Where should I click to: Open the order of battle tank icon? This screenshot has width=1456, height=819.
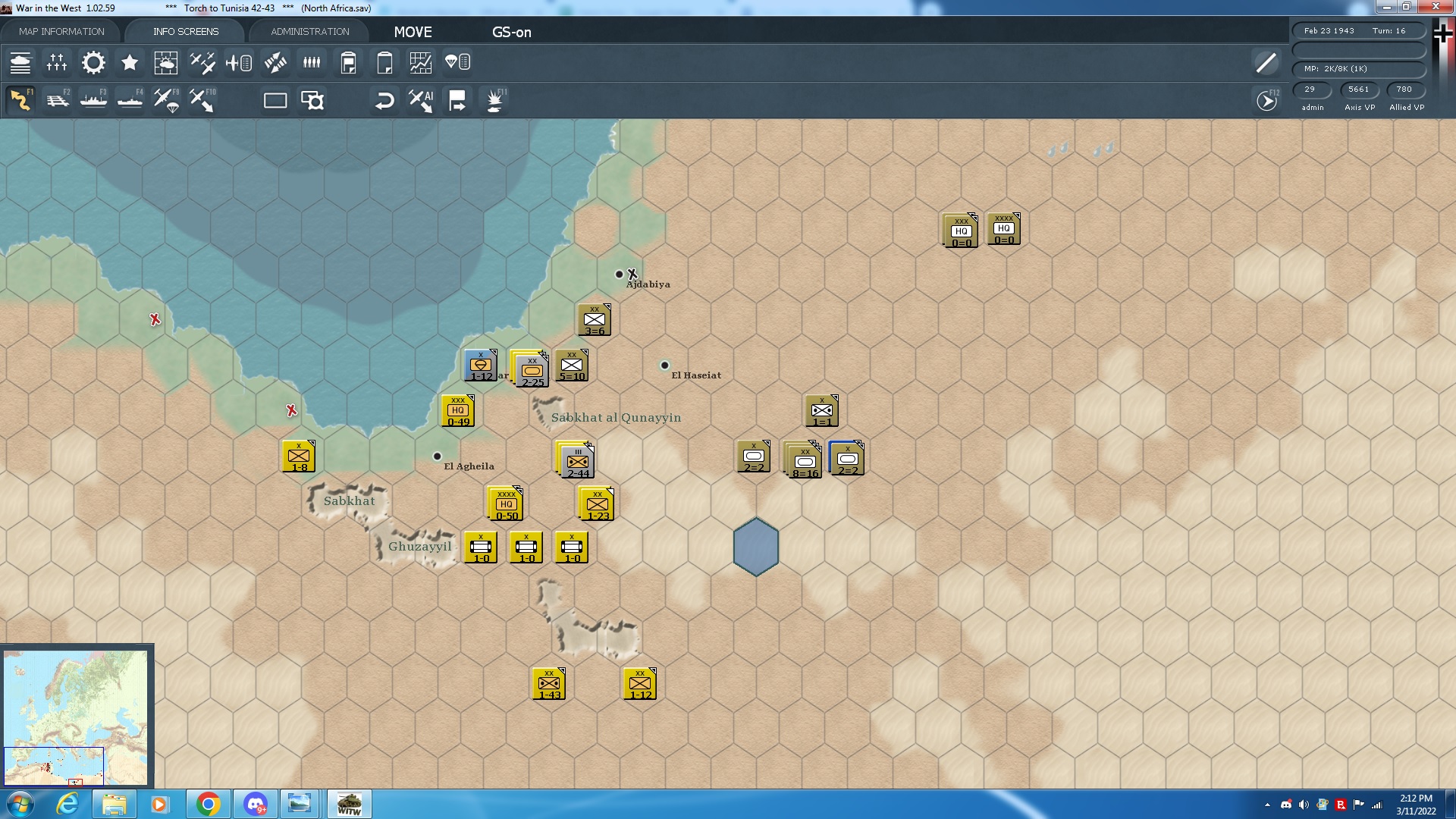pos(20,63)
